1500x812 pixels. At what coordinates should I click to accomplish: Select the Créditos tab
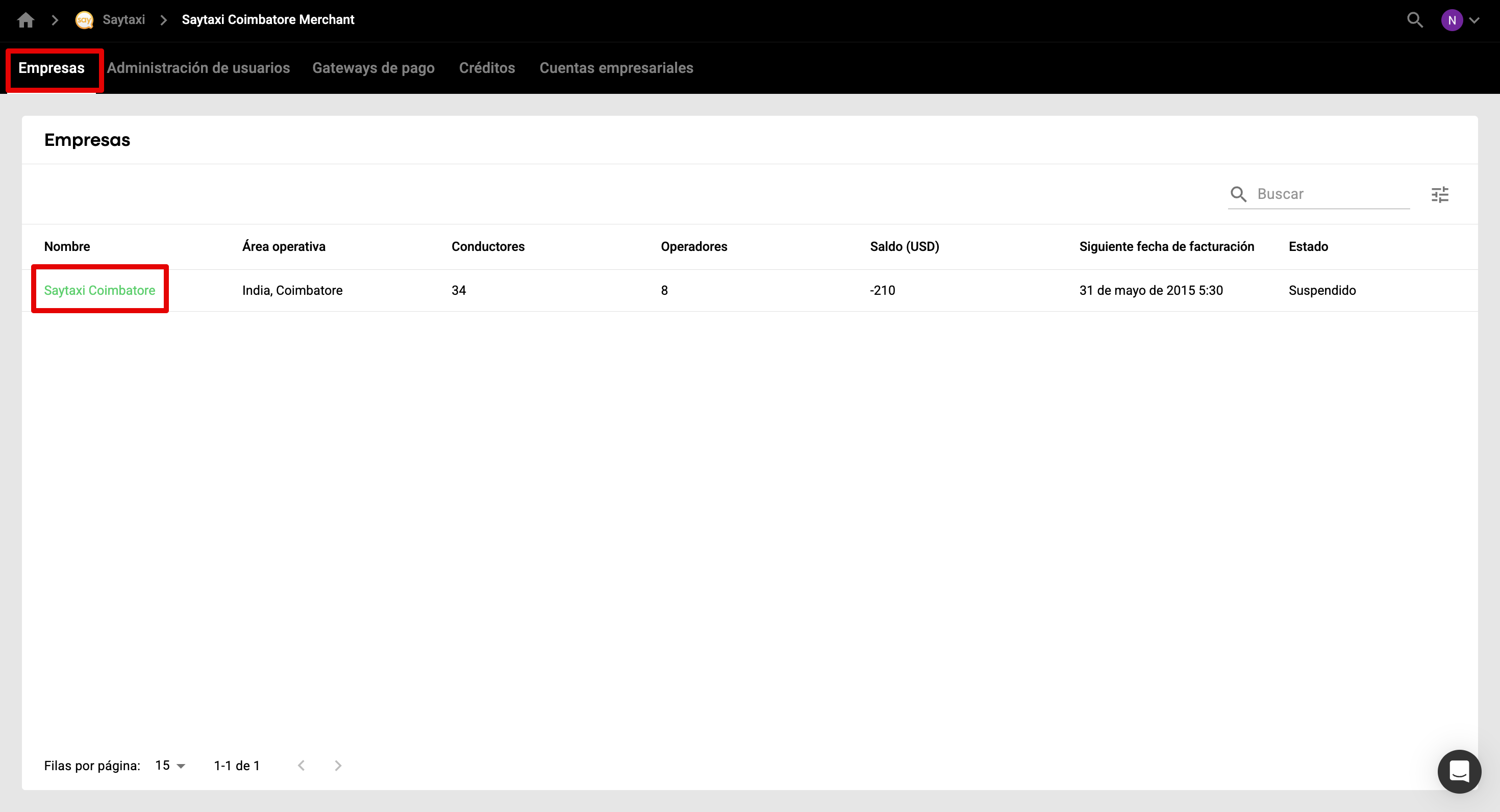click(487, 68)
